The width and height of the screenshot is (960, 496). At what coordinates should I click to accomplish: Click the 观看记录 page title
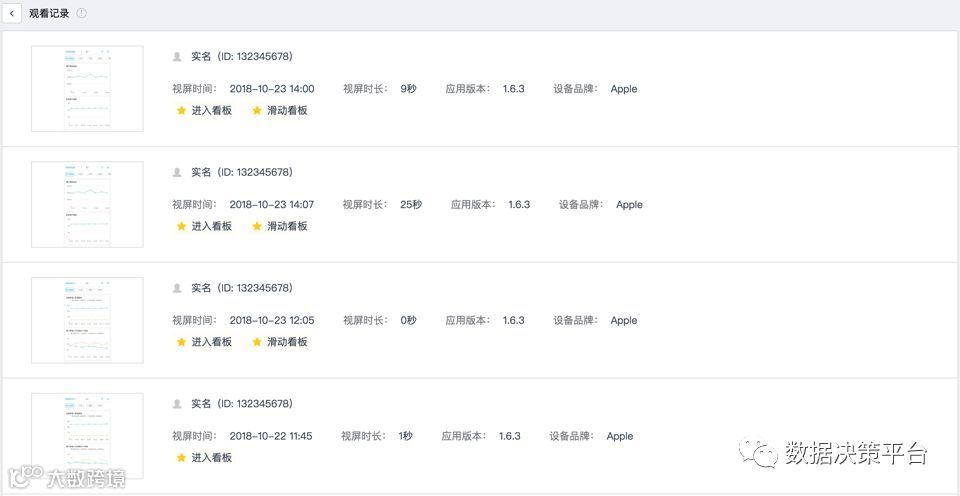coord(48,14)
